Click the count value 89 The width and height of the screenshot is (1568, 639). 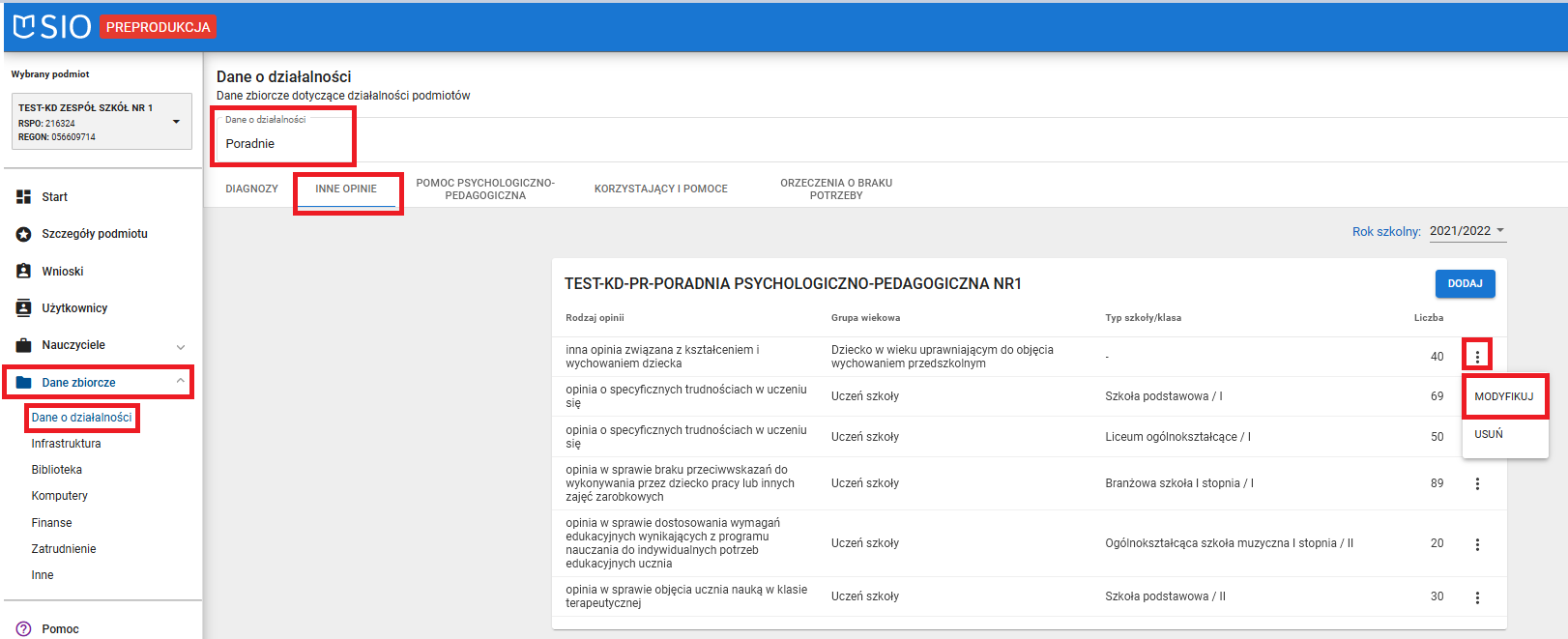[x=1437, y=483]
